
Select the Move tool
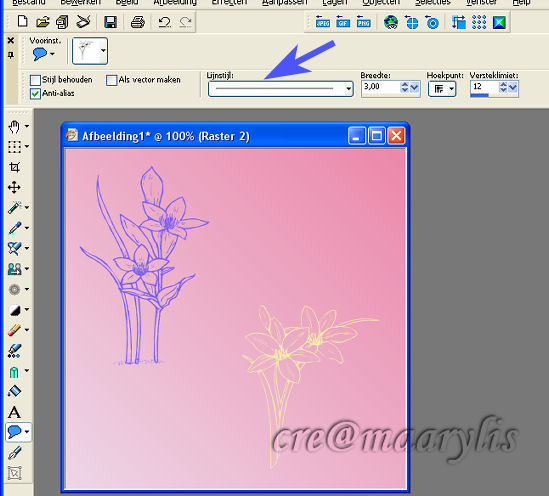pyautogui.click(x=14, y=187)
